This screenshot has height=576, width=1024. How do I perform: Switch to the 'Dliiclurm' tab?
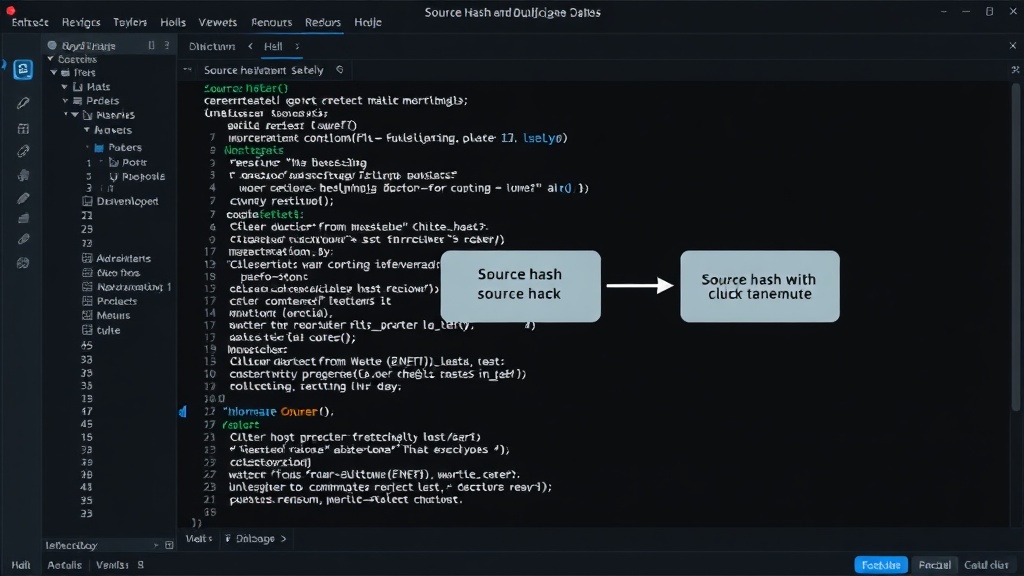[212, 46]
